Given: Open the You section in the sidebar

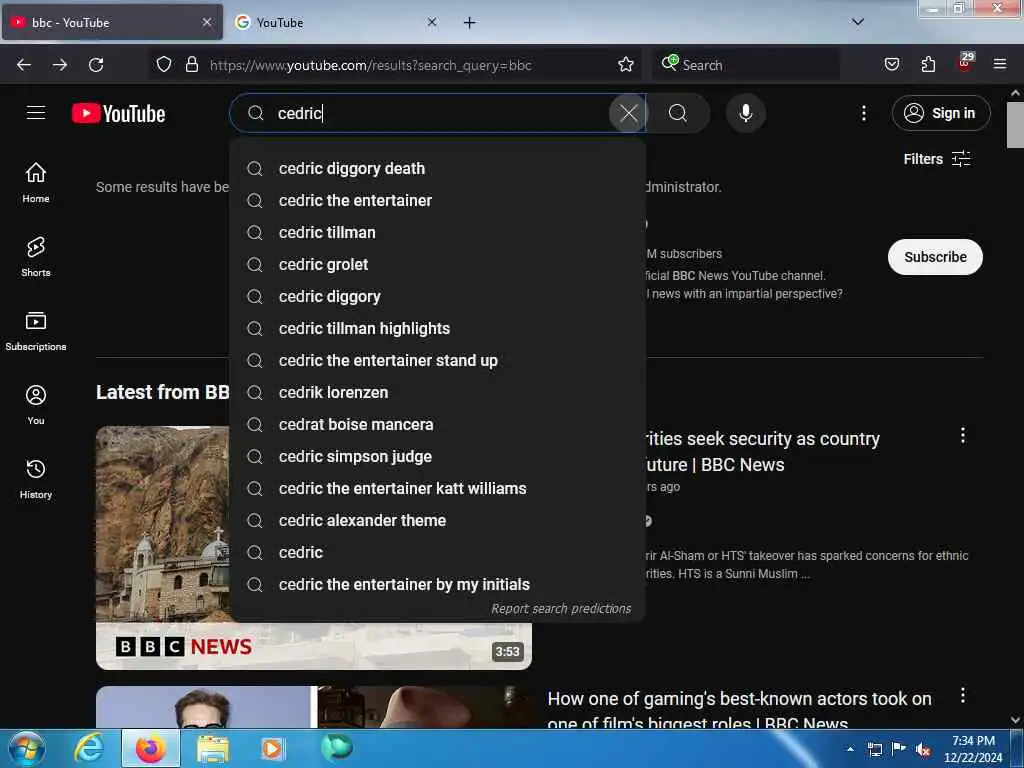Looking at the screenshot, I should click(x=36, y=405).
